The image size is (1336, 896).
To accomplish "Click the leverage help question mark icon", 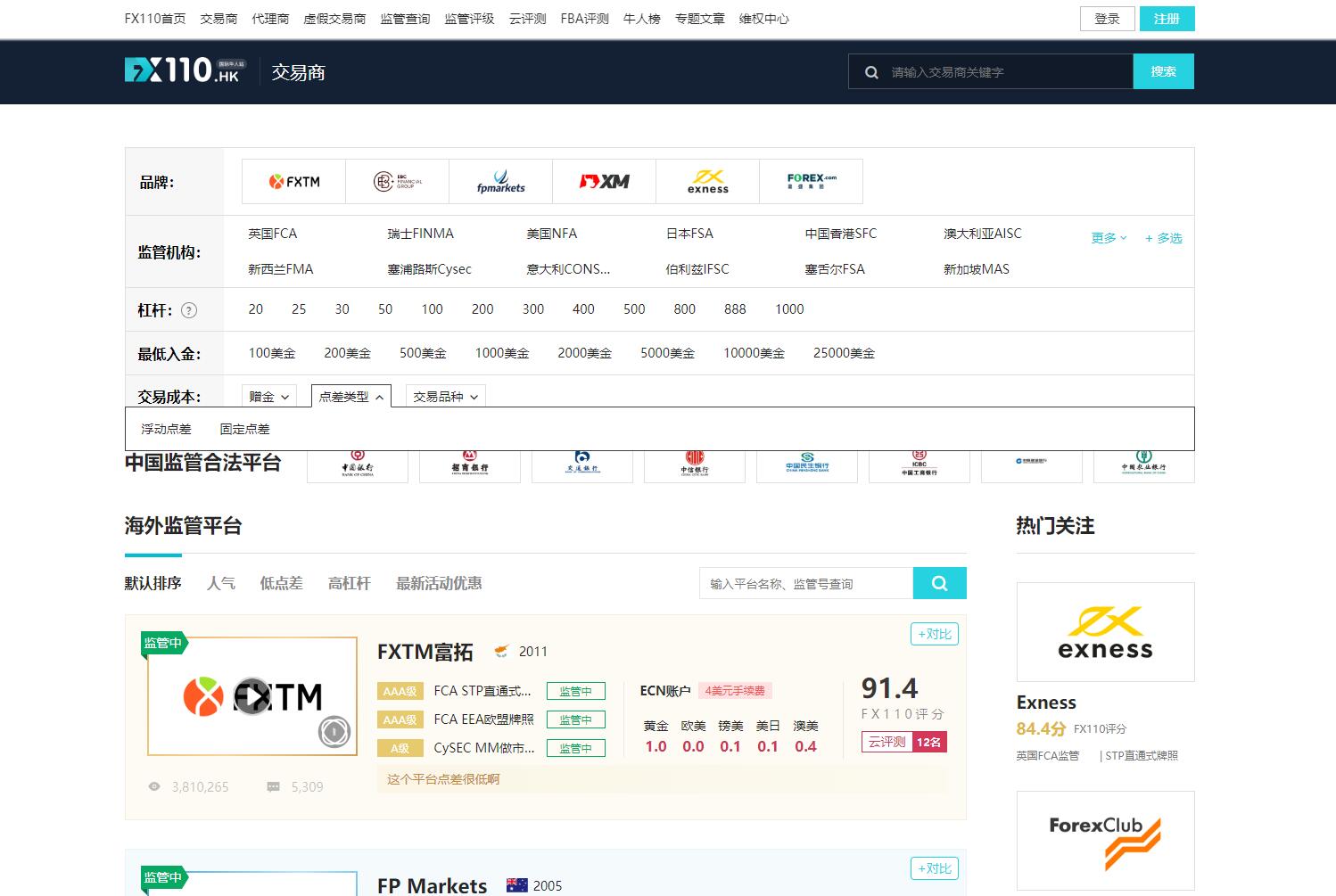I will 189,310.
